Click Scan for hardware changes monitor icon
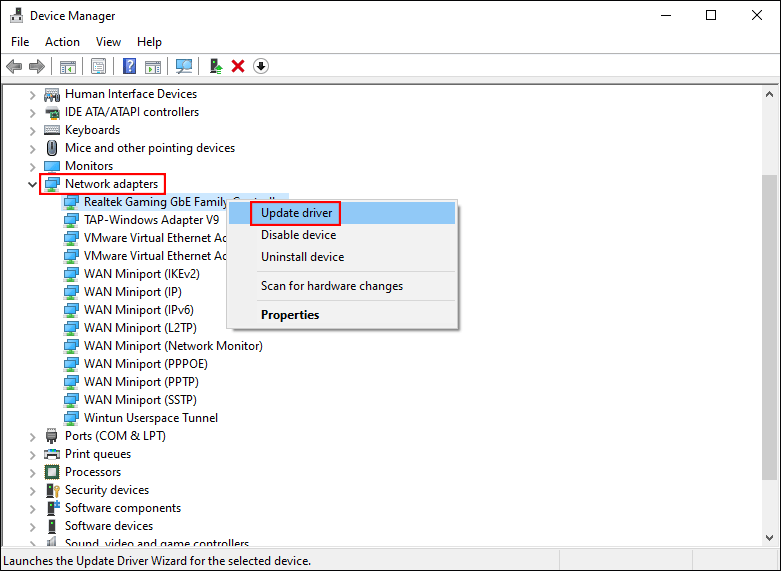Image resolution: width=781 pixels, height=571 pixels. [x=184, y=66]
